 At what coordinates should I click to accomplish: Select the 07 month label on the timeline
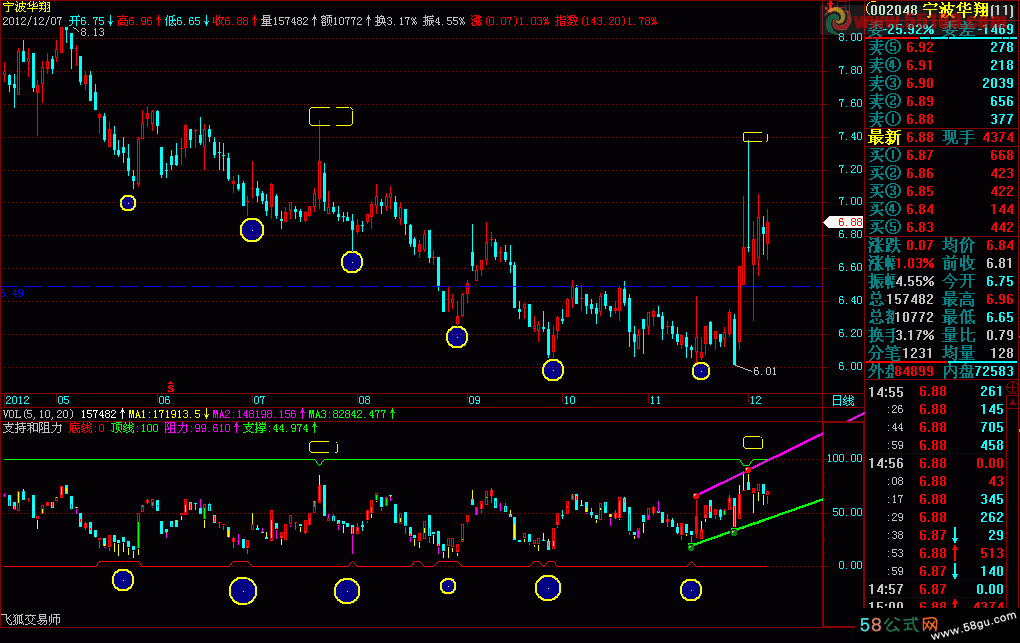259,400
